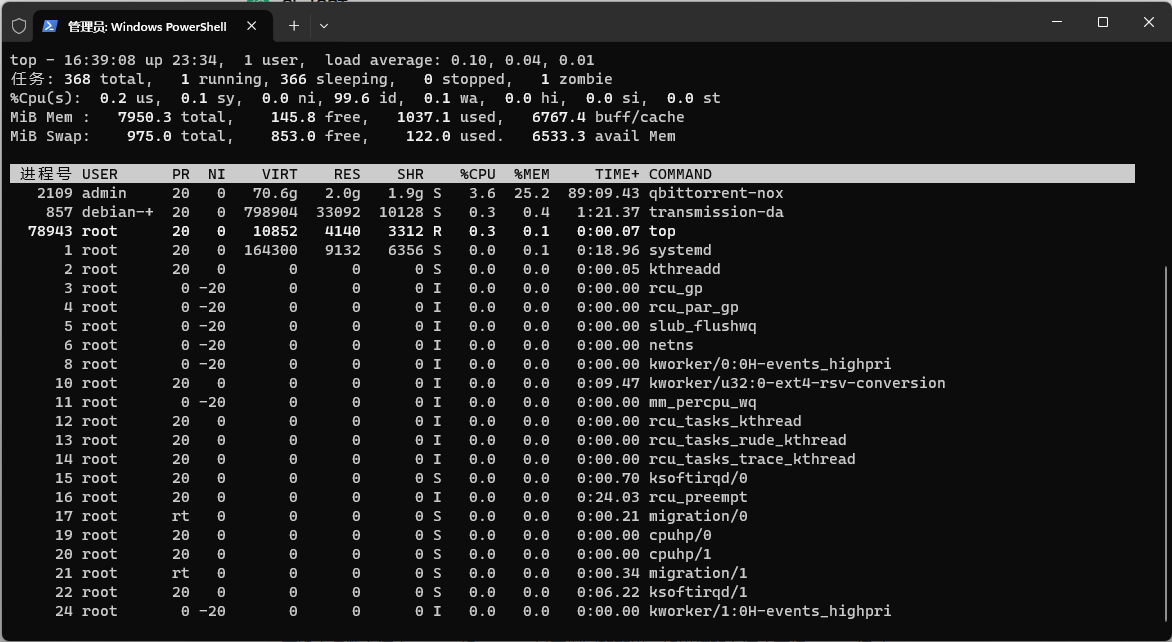Select the transmission-da process name

pyautogui.click(x=715, y=212)
